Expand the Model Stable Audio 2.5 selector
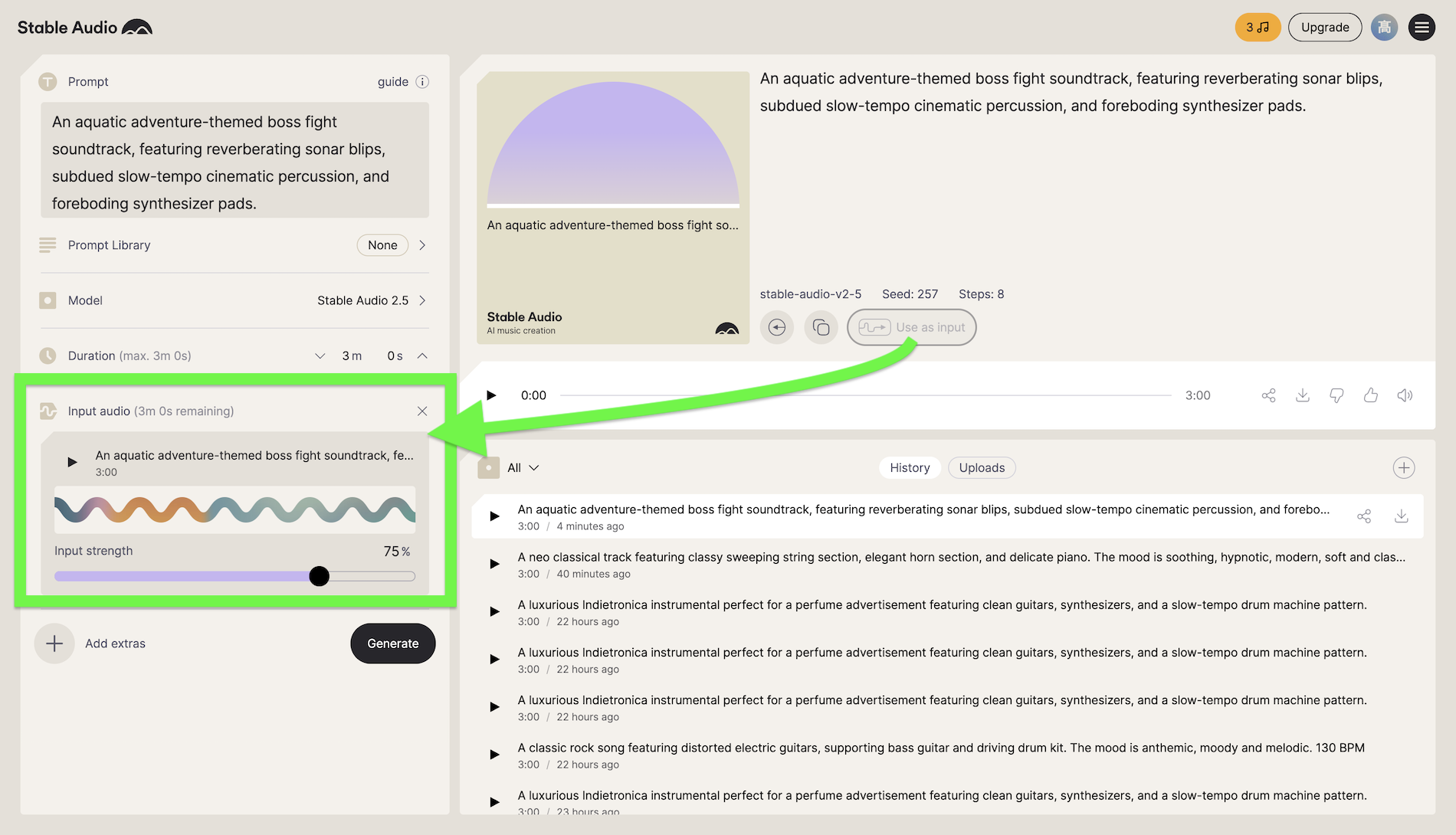 pyautogui.click(x=422, y=300)
